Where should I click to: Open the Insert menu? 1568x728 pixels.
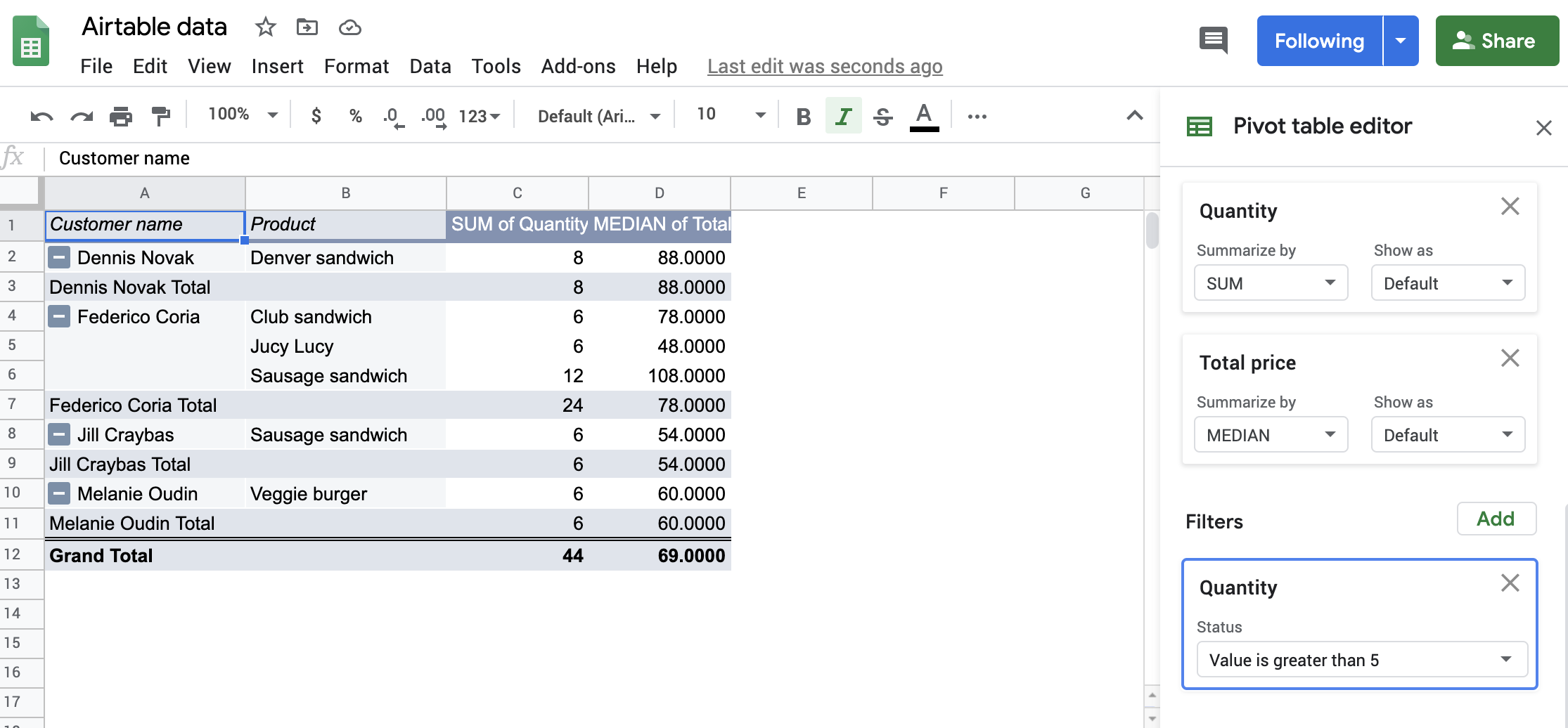(x=277, y=66)
